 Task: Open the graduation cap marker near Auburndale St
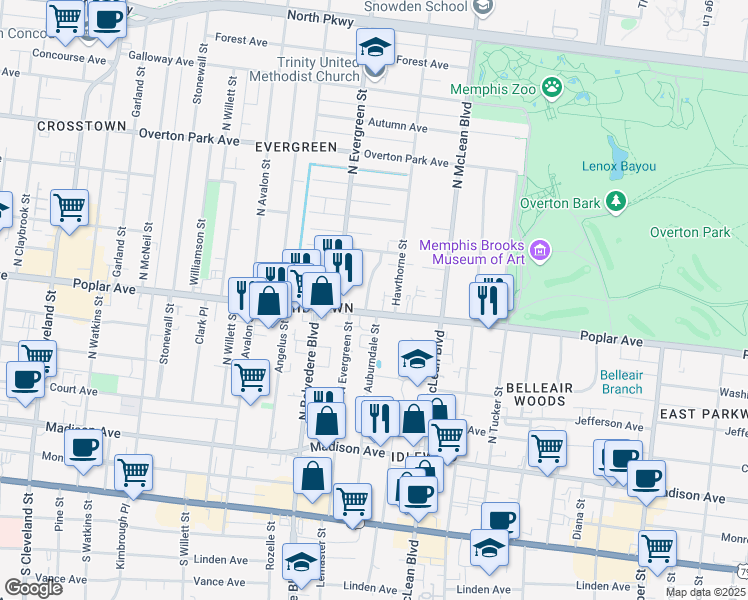coord(417,359)
